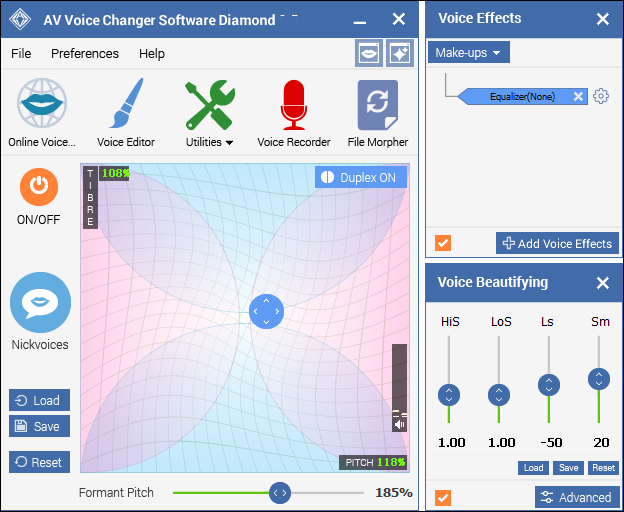Click the Sm value 20
The image size is (624, 512).
601,442
